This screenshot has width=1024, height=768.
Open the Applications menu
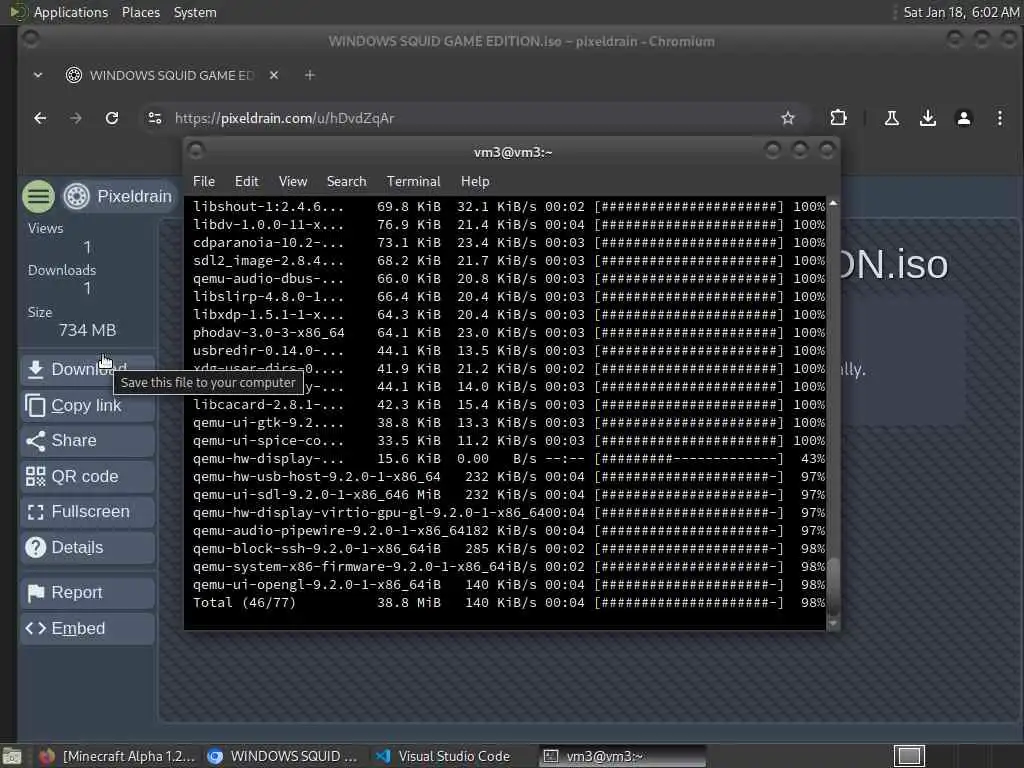(71, 12)
